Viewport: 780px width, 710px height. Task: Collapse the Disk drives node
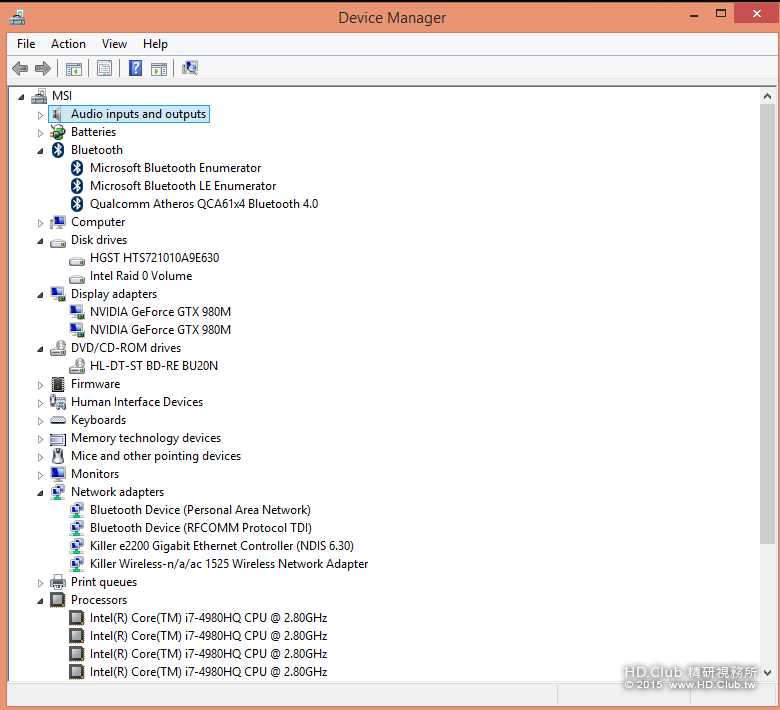[x=40, y=241]
